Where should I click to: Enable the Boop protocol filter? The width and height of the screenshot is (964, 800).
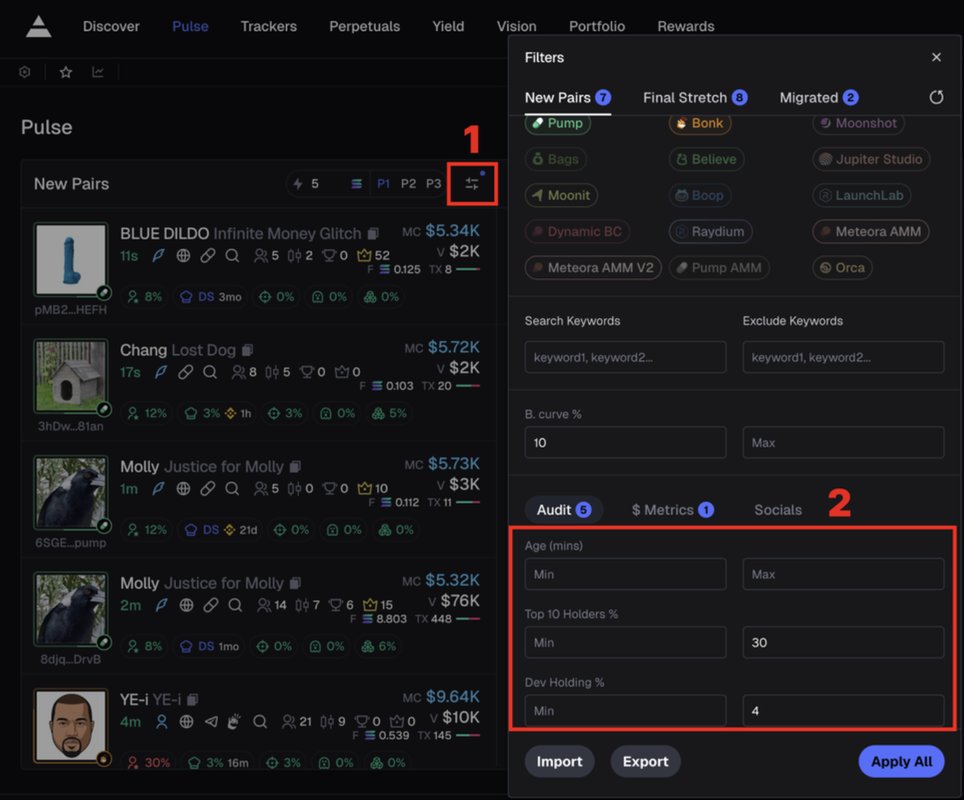700,196
